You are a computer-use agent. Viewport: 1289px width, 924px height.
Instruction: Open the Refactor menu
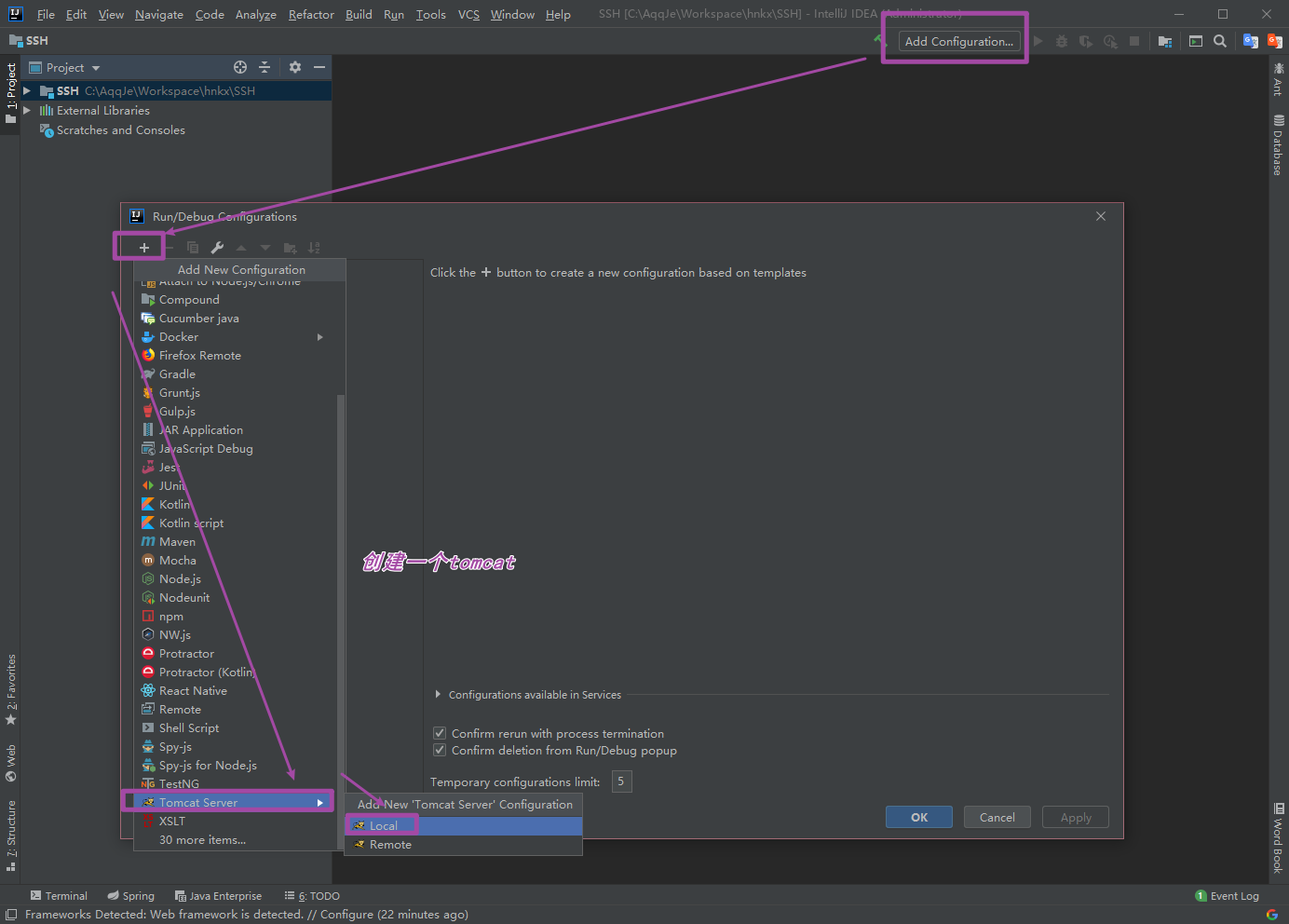click(311, 14)
